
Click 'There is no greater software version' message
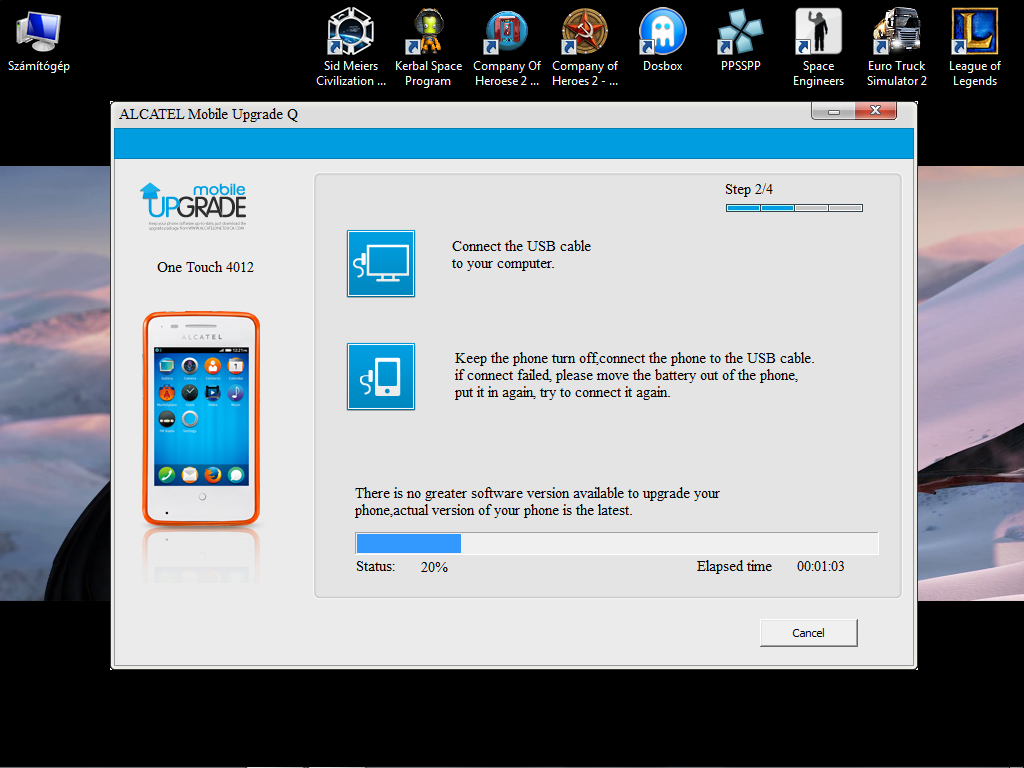(x=537, y=502)
